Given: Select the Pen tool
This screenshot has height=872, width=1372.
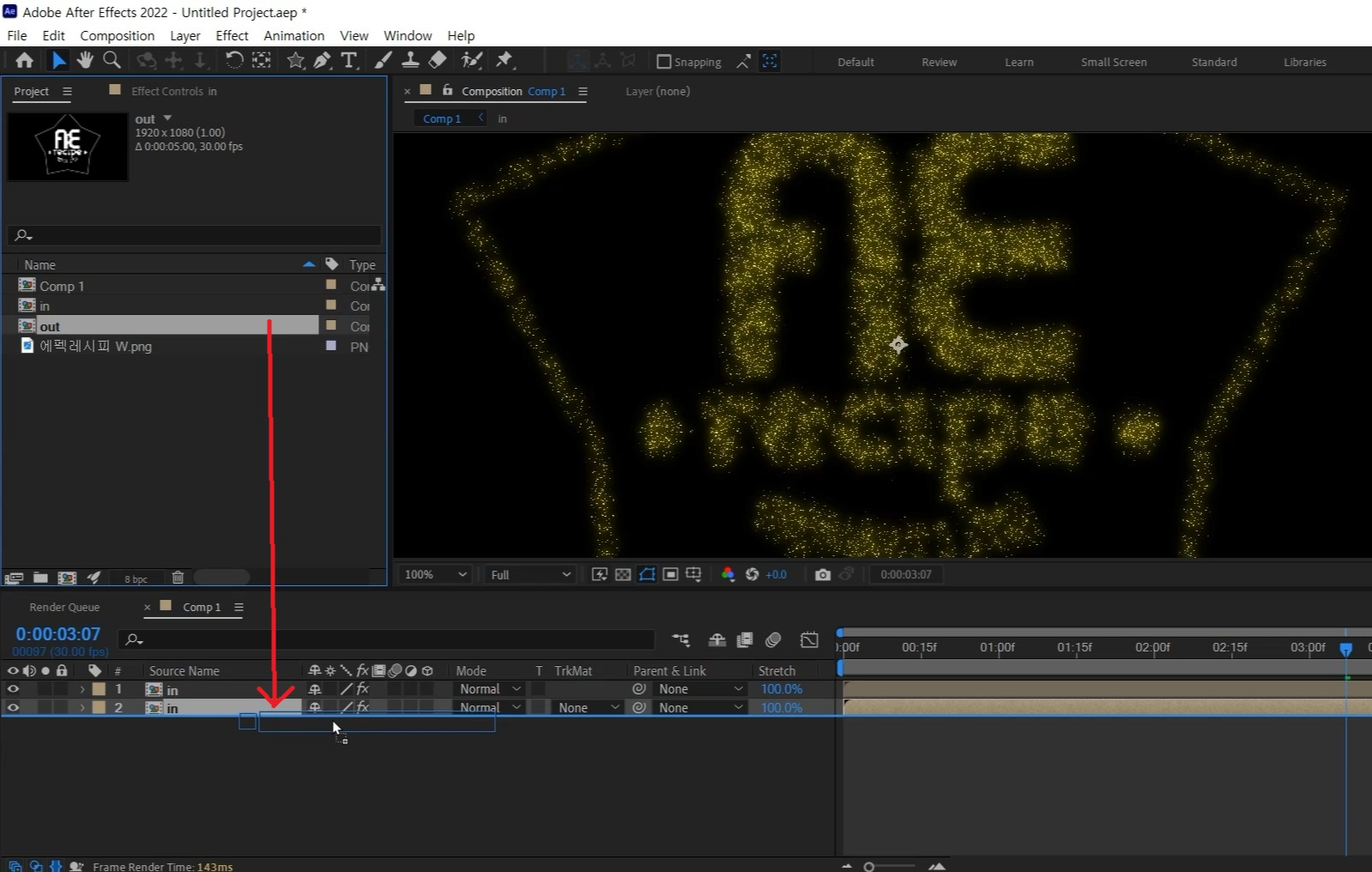Looking at the screenshot, I should pyautogui.click(x=322, y=60).
